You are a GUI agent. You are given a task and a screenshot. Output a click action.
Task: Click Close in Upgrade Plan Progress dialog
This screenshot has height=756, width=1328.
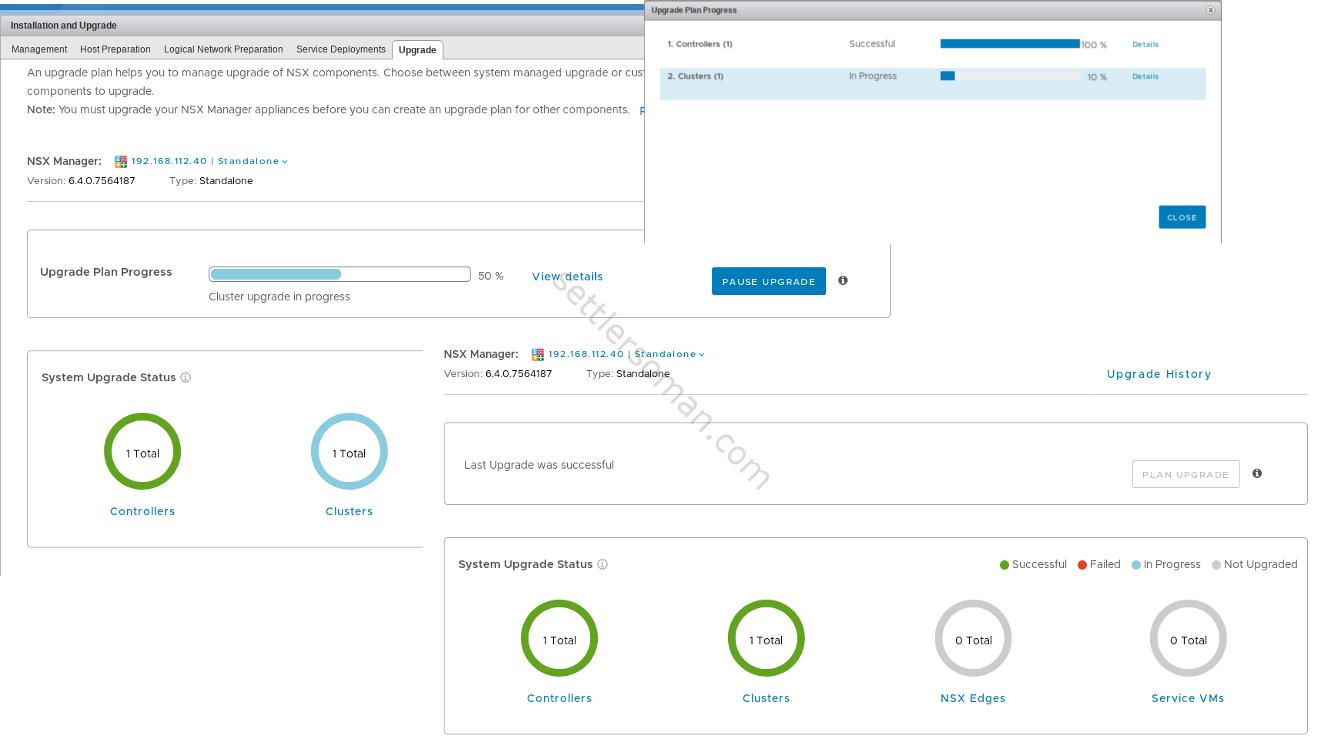tap(1181, 217)
